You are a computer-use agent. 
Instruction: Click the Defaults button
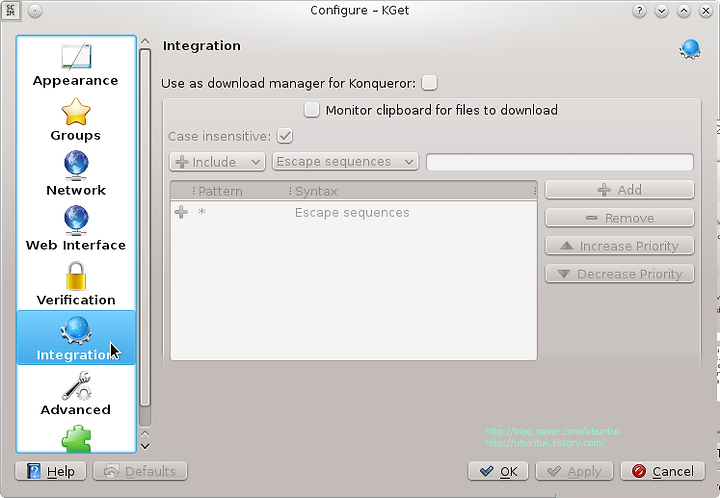pos(140,471)
